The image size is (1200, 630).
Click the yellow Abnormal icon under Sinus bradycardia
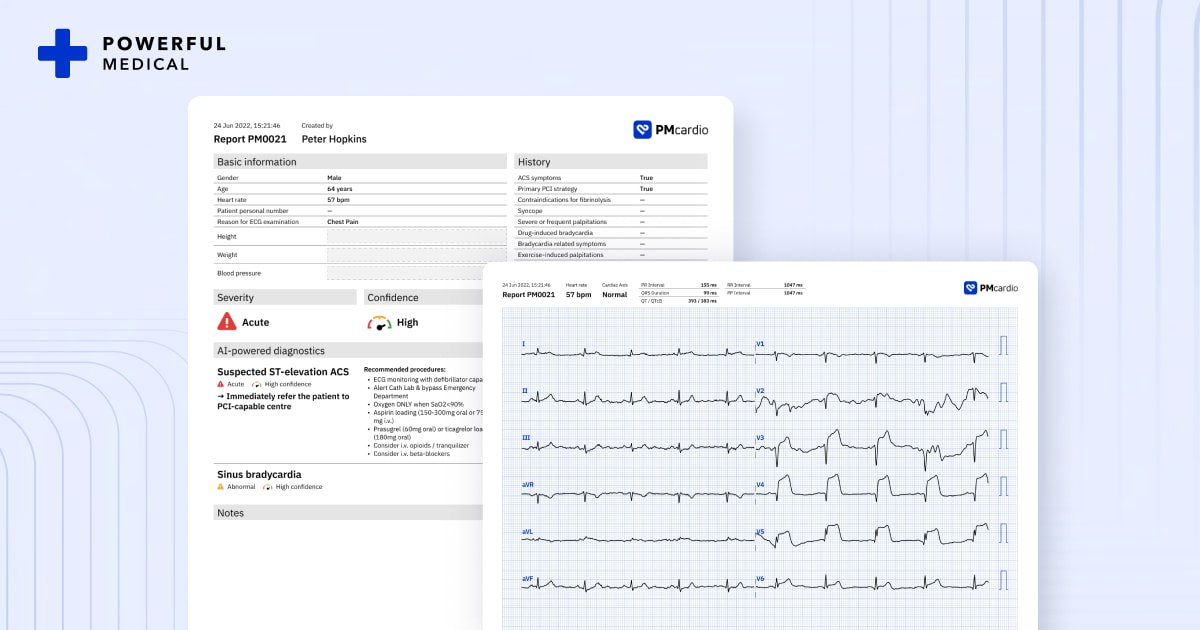221,487
